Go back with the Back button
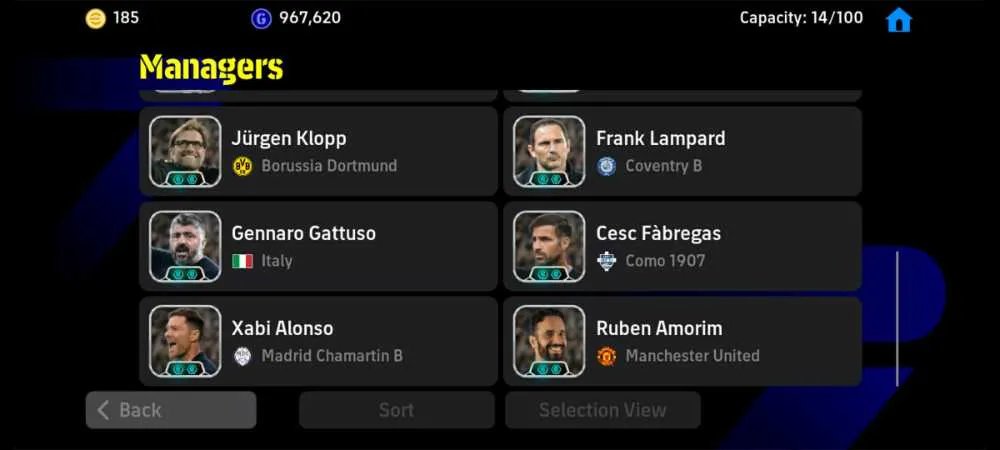The width and height of the screenshot is (1000, 450). click(x=171, y=410)
